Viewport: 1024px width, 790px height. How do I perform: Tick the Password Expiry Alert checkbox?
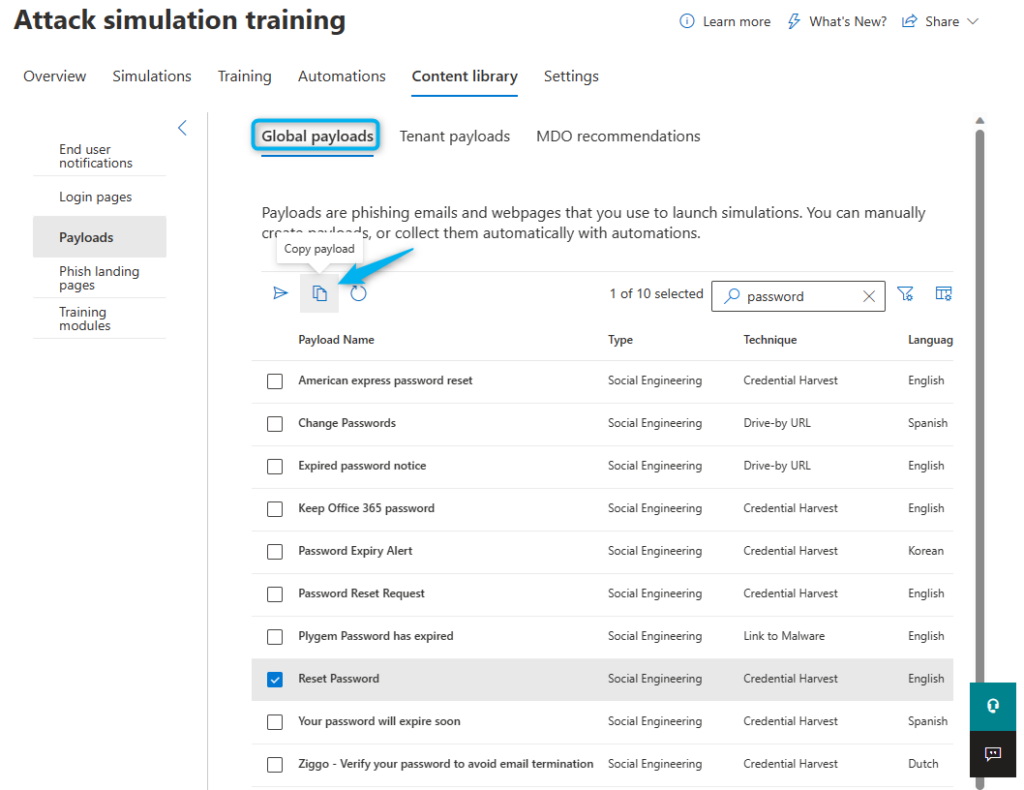pyautogui.click(x=275, y=551)
